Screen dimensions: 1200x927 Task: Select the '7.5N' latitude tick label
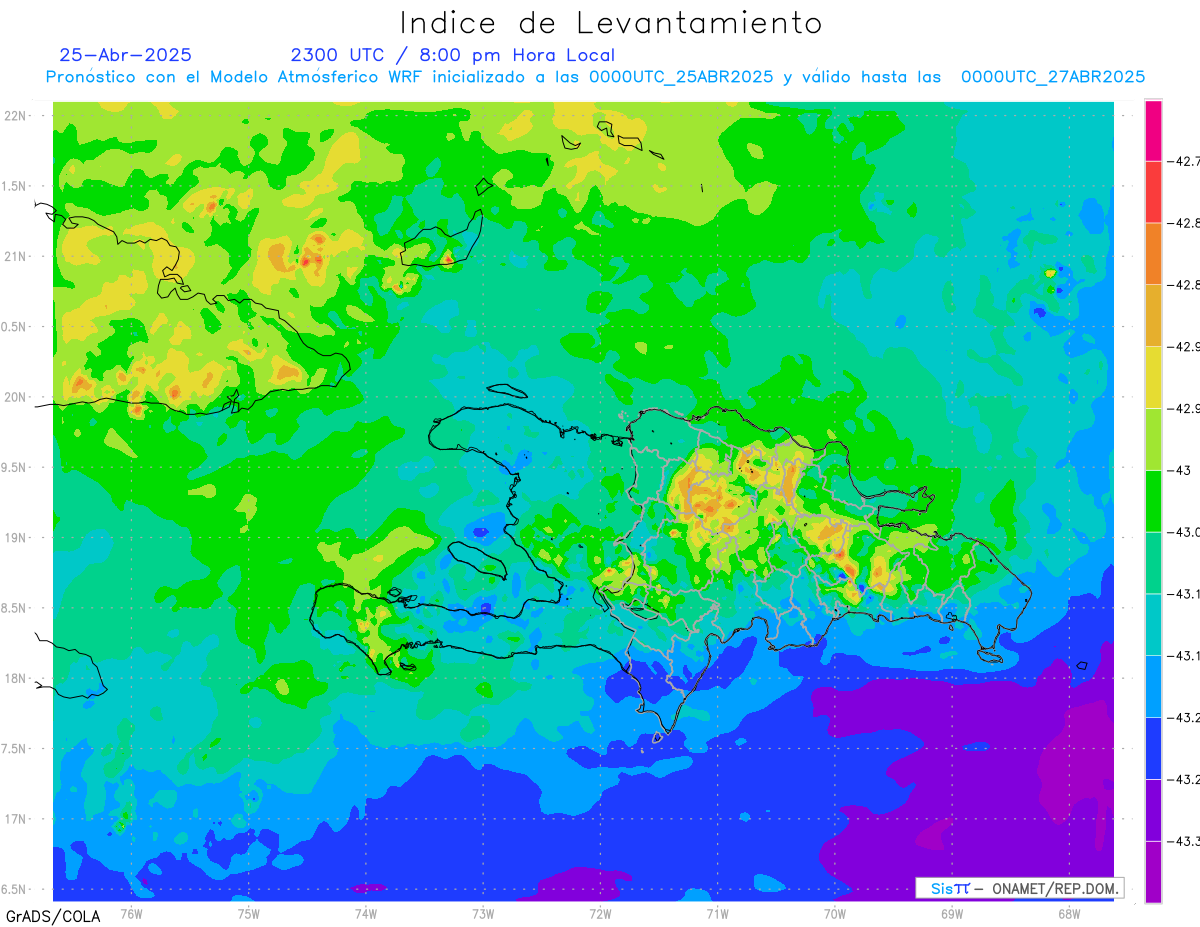click(x=15, y=749)
